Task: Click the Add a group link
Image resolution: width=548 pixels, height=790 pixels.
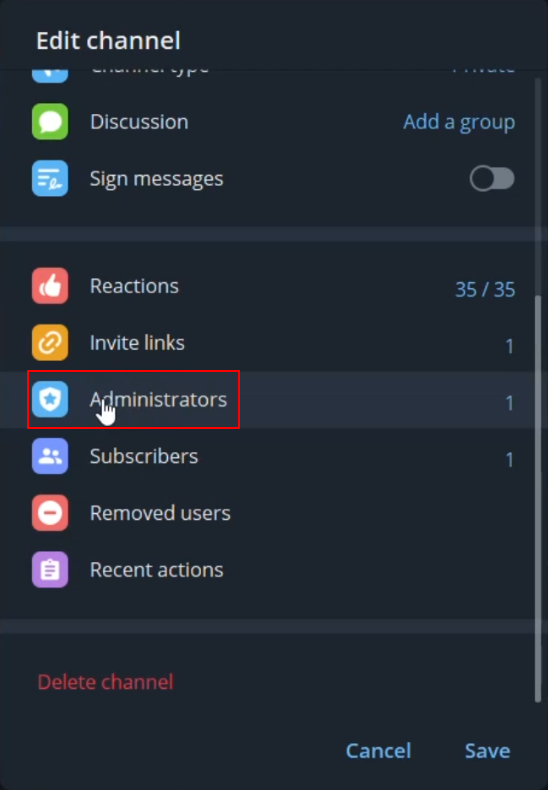Action: [x=459, y=122]
